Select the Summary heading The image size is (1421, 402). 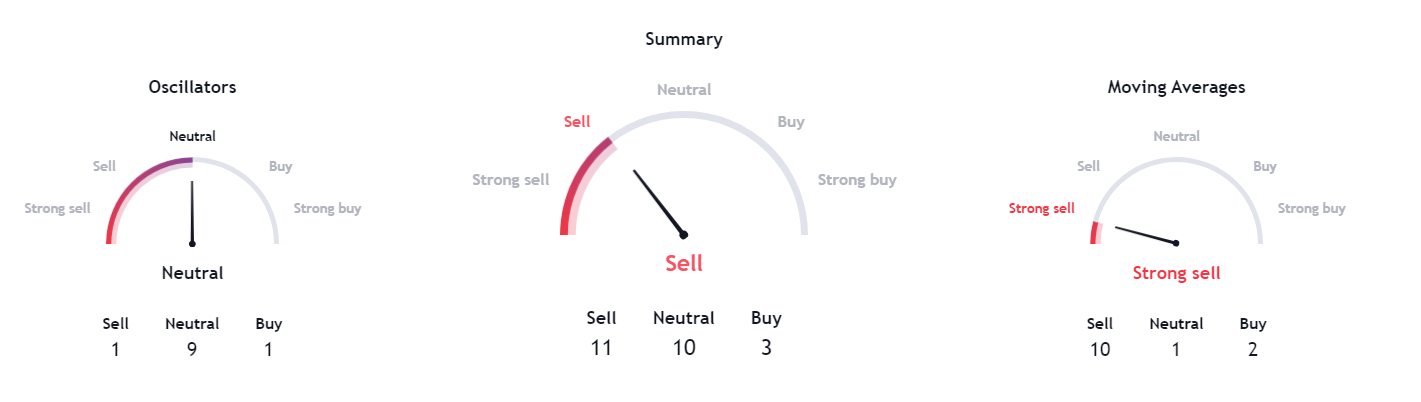(684, 39)
